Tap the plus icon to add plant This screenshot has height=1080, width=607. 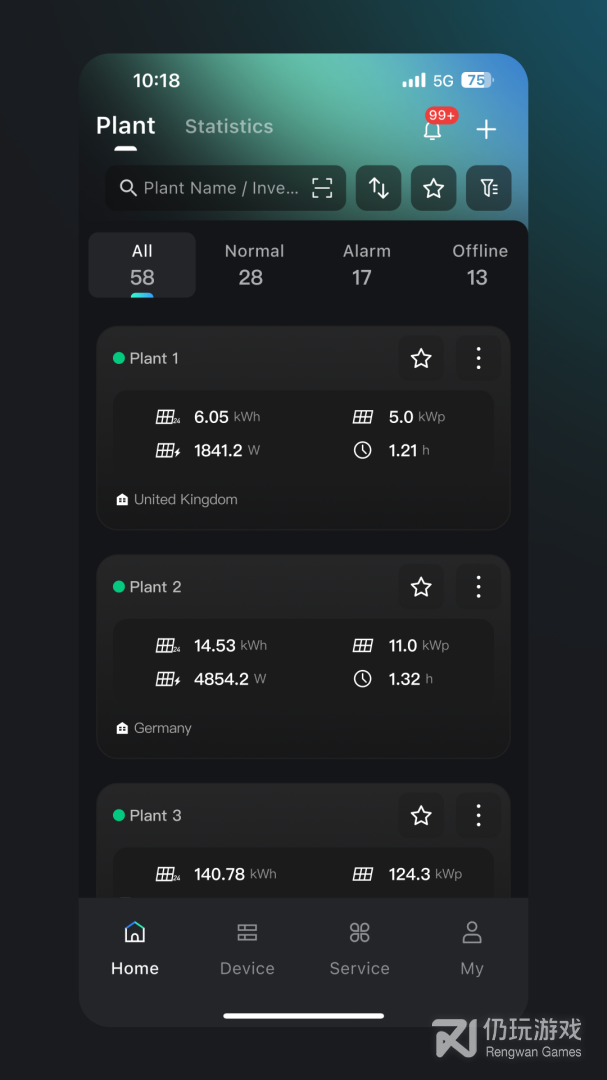[x=486, y=129]
